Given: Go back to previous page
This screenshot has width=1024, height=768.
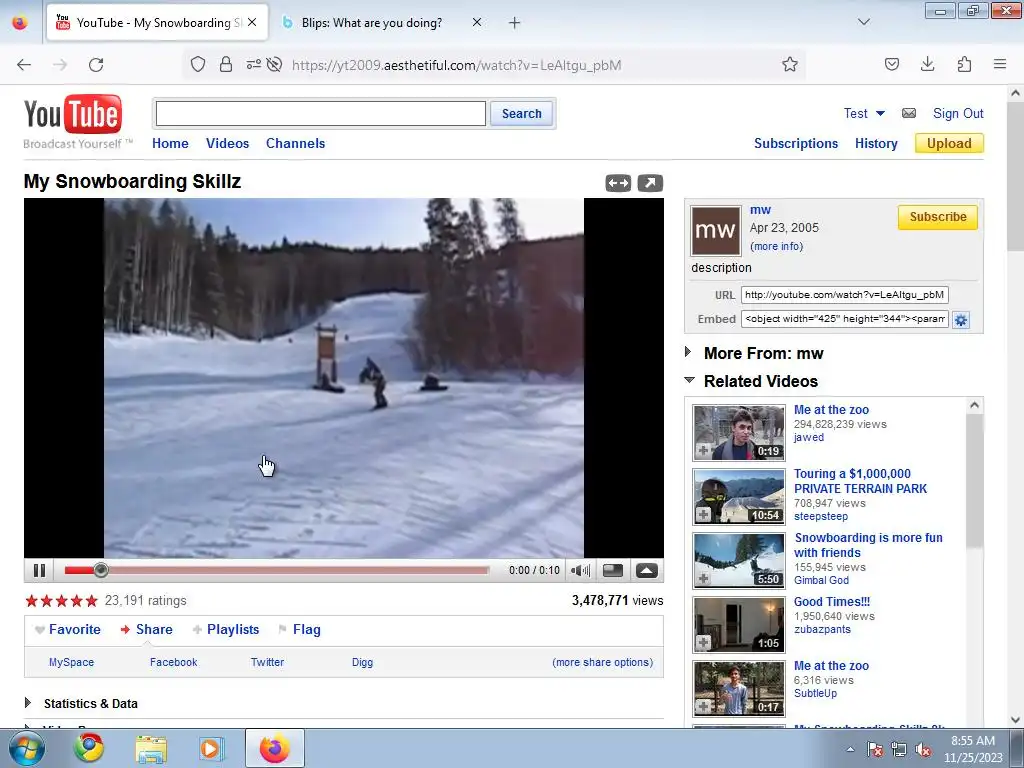Looking at the screenshot, I should (x=24, y=64).
